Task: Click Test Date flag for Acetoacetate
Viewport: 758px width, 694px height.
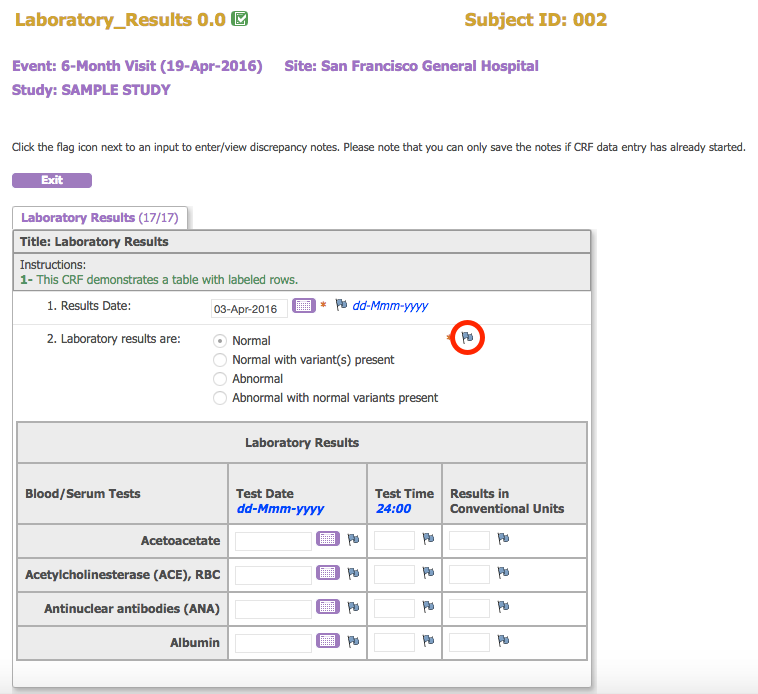Action: [353, 540]
